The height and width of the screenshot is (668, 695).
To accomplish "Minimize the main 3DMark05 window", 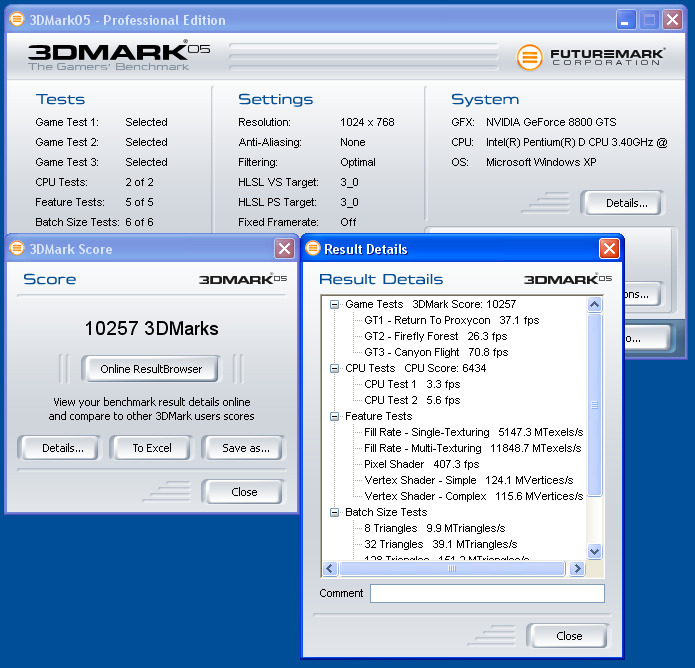I will pyautogui.click(x=625, y=20).
